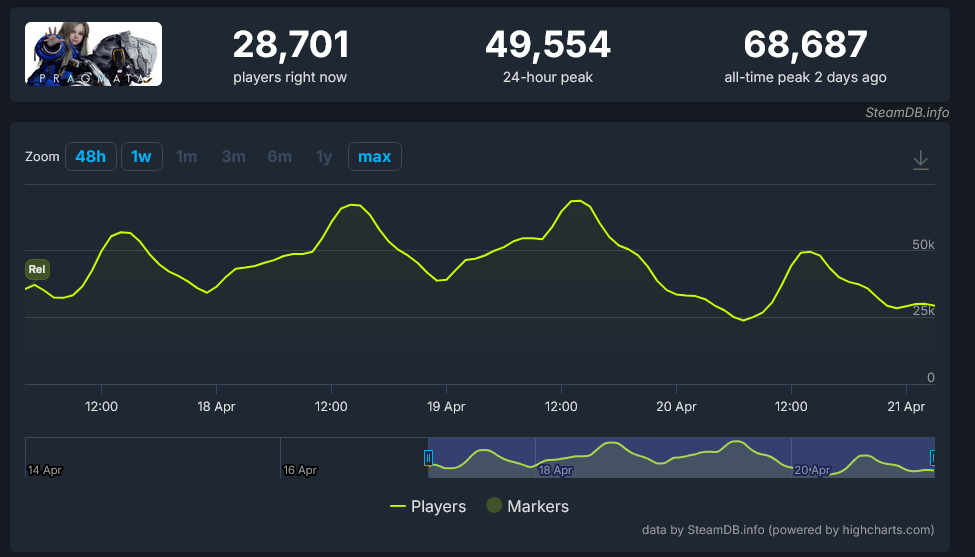975x557 pixels.
Task: Open the chart export download menu
Action: [921, 160]
